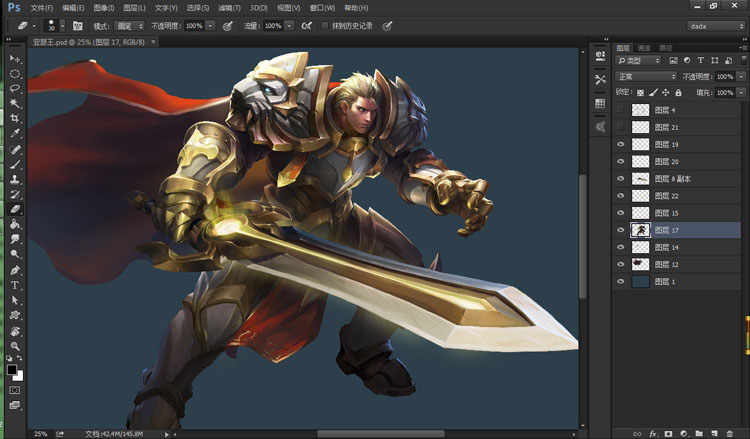Screen dimensions: 750x439
Task: Open the 滤镜(T) menu
Action: pyautogui.click(x=229, y=8)
